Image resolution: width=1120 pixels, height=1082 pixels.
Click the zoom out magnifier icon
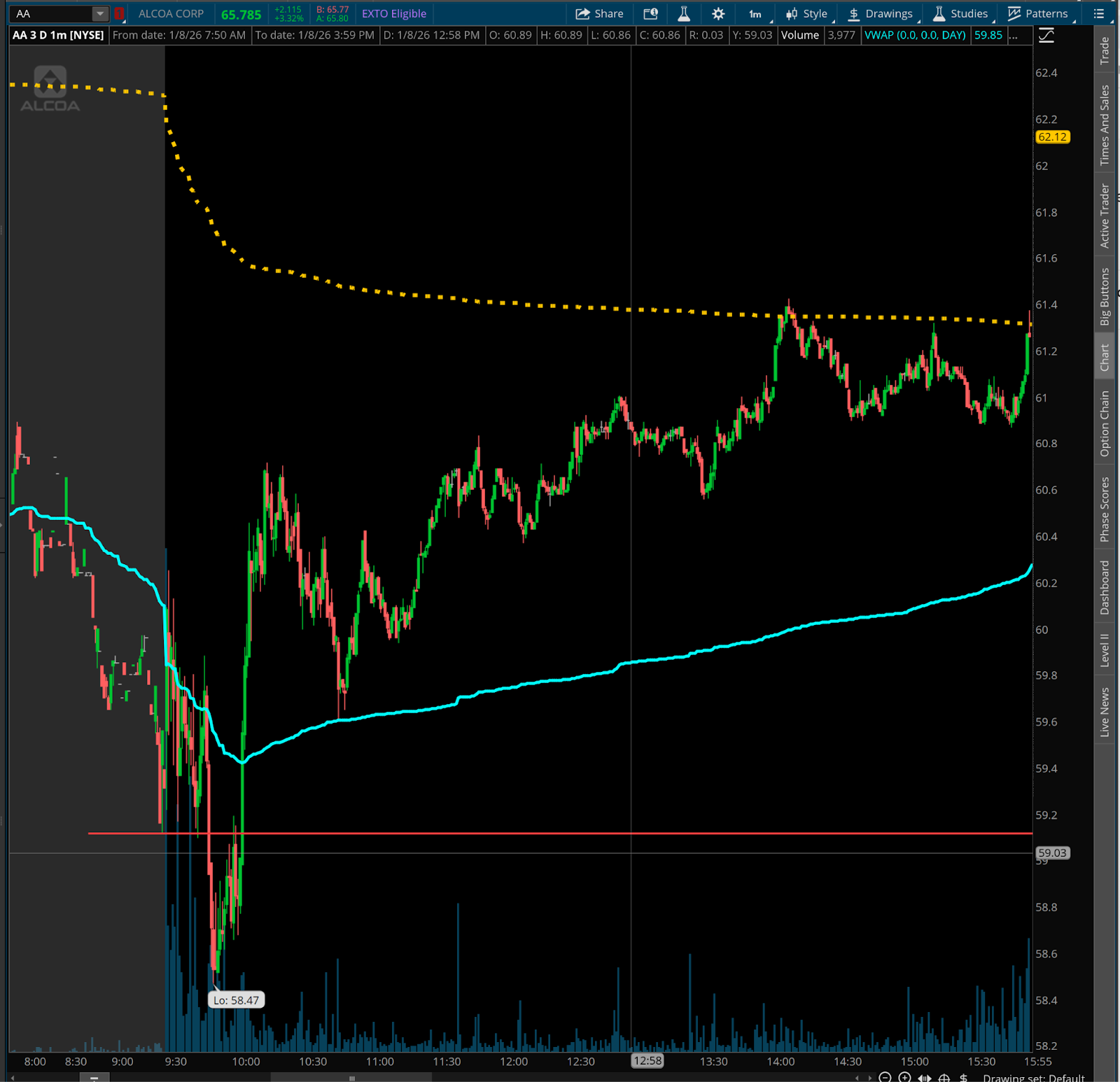[885, 1077]
